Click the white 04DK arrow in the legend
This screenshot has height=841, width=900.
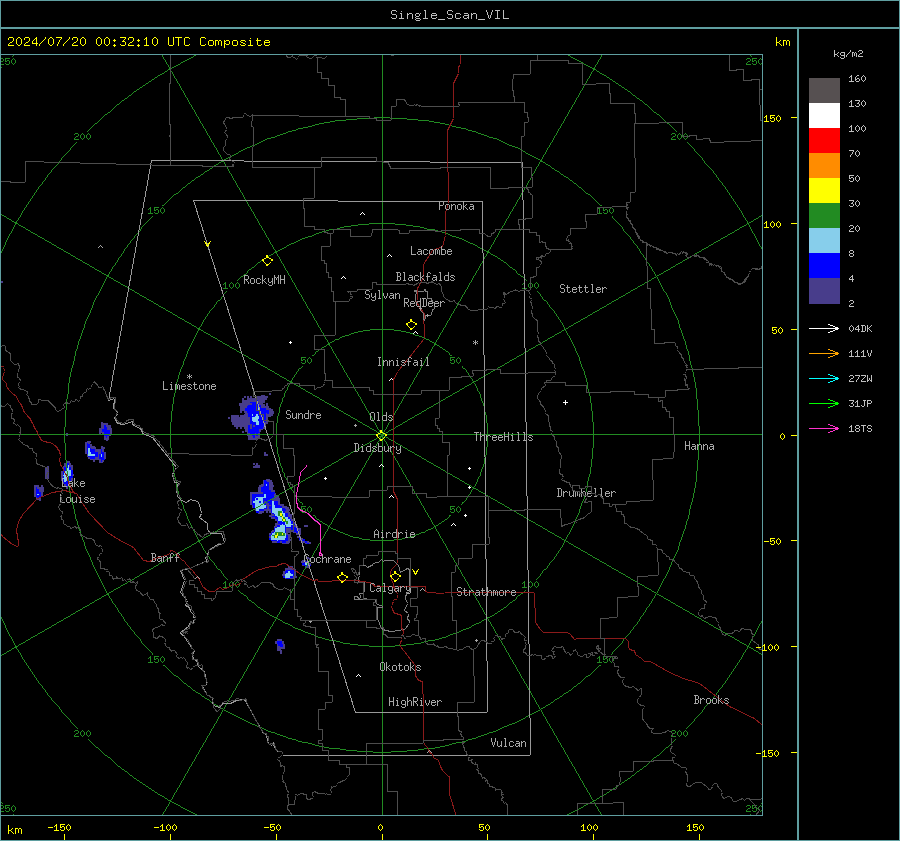[x=824, y=328]
